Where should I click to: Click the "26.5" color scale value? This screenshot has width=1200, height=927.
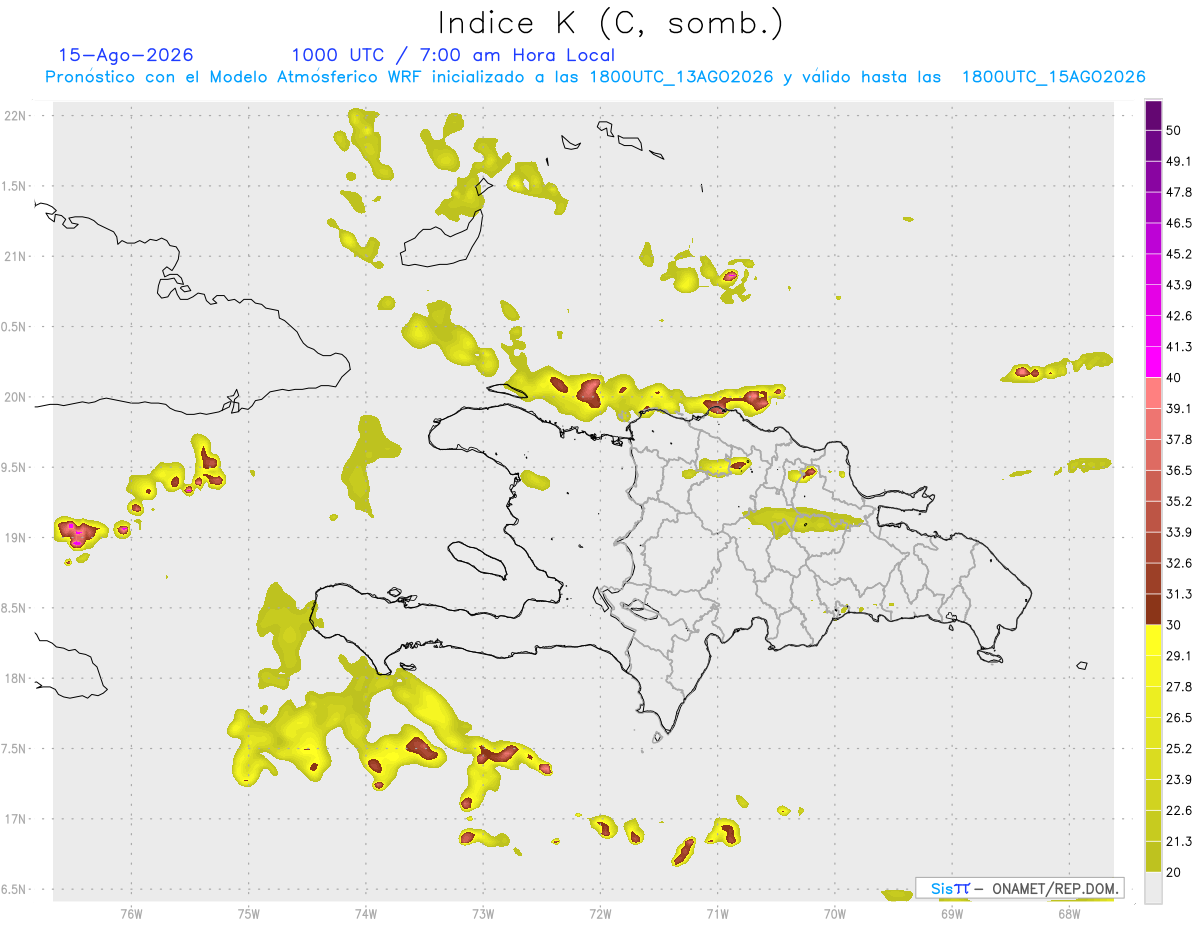coord(1179,717)
